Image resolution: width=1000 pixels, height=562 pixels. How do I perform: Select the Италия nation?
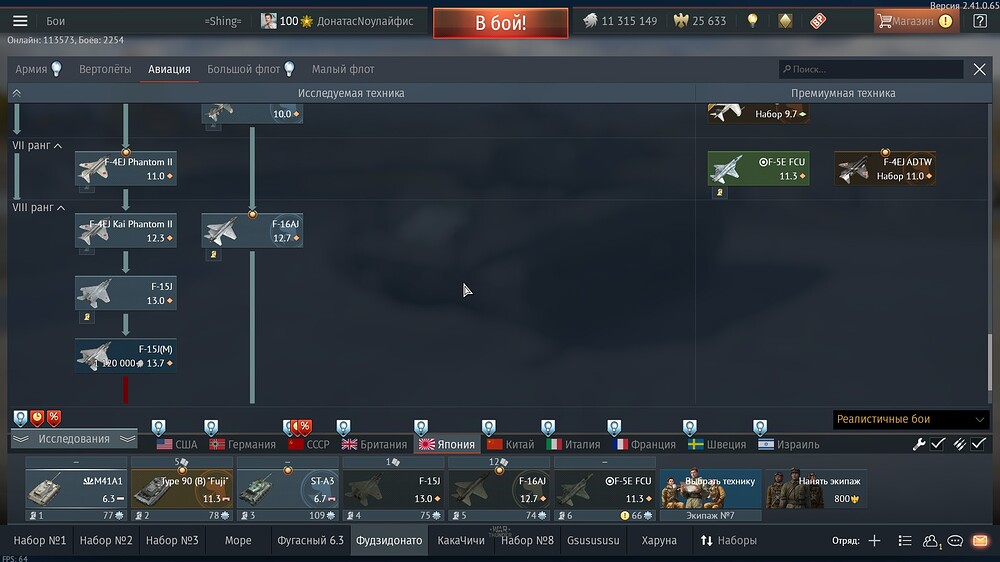[573, 445]
